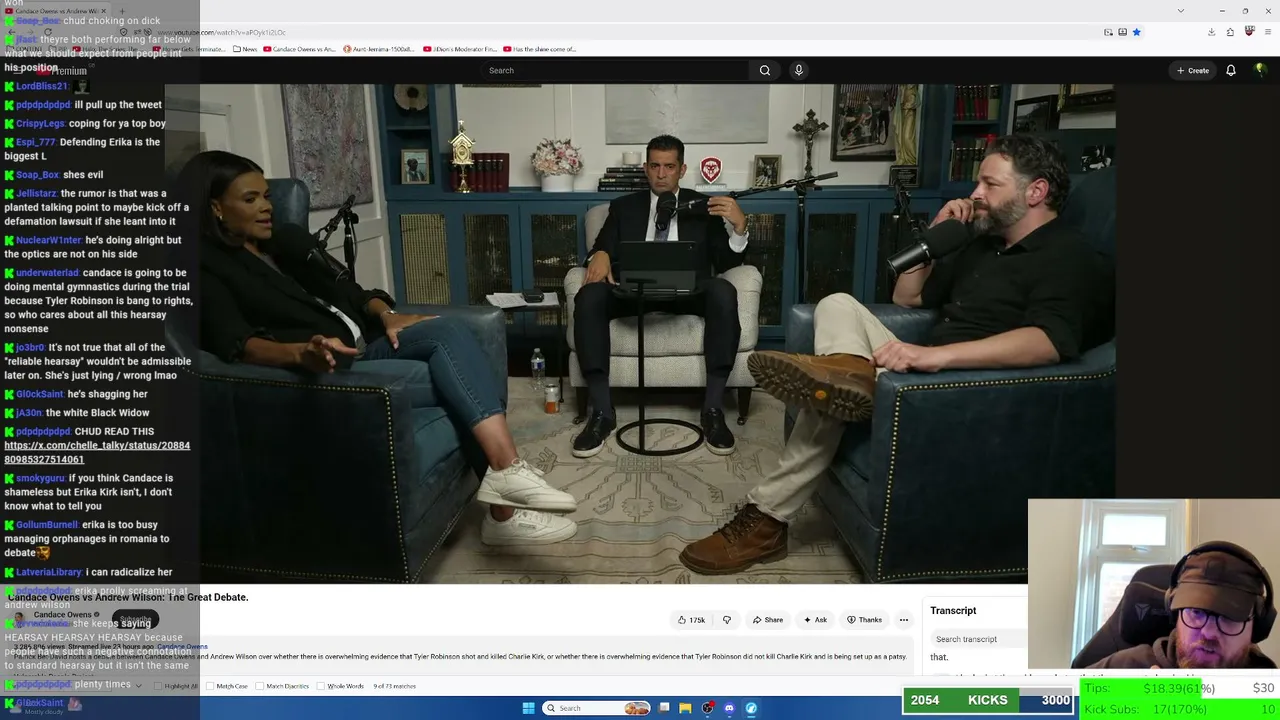
Task: Focus the YouTube search field
Action: click(x=617, y=70)
